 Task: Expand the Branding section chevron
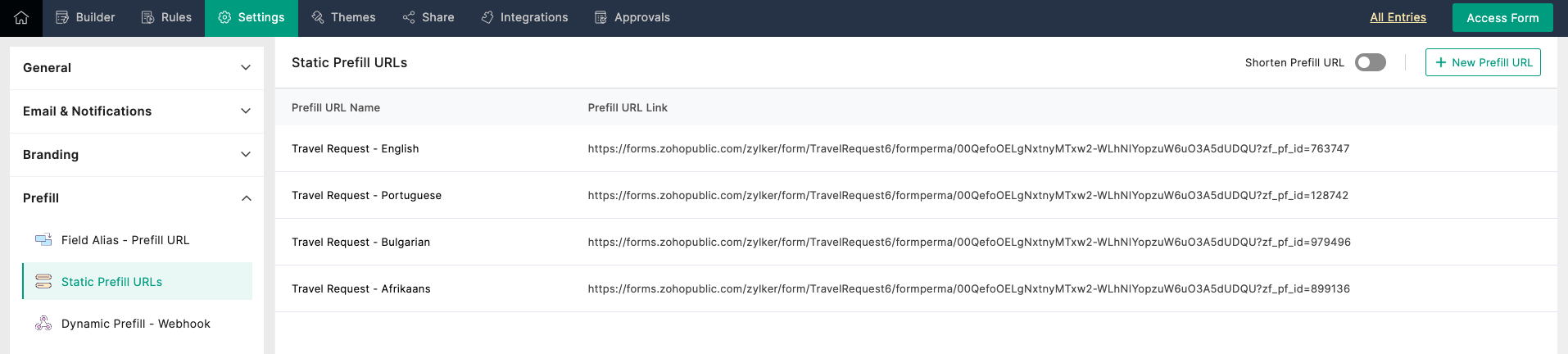pyautogui.click(x=246, y=155)
